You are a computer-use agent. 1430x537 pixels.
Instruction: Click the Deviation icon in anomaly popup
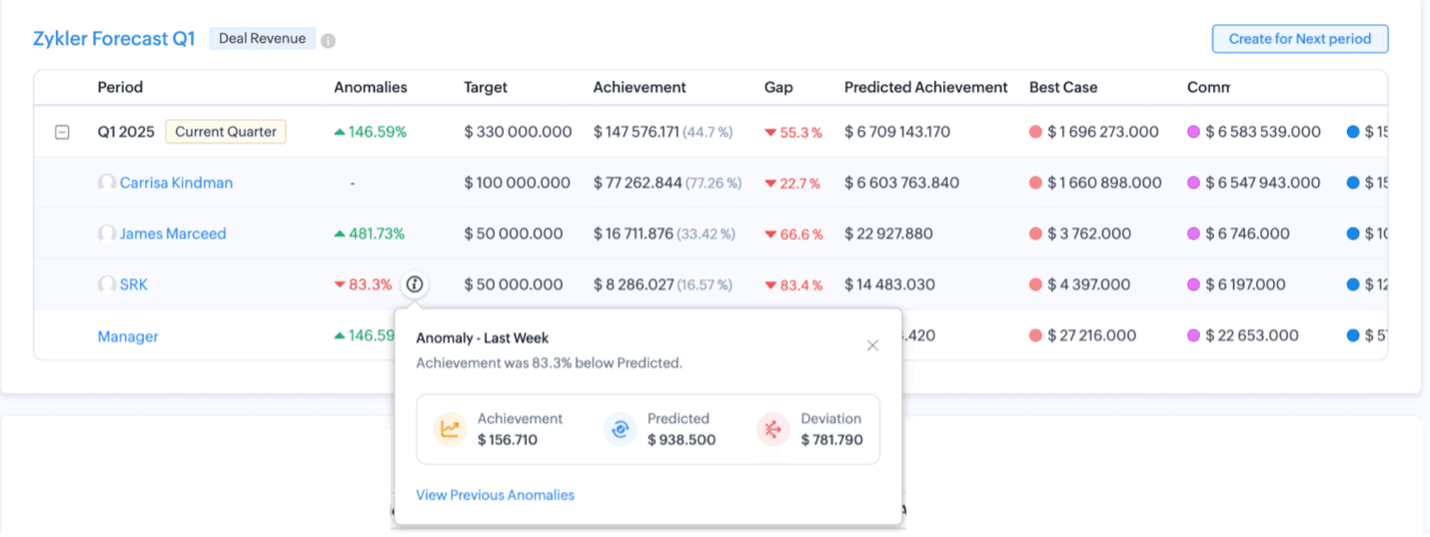click(773, 429)
